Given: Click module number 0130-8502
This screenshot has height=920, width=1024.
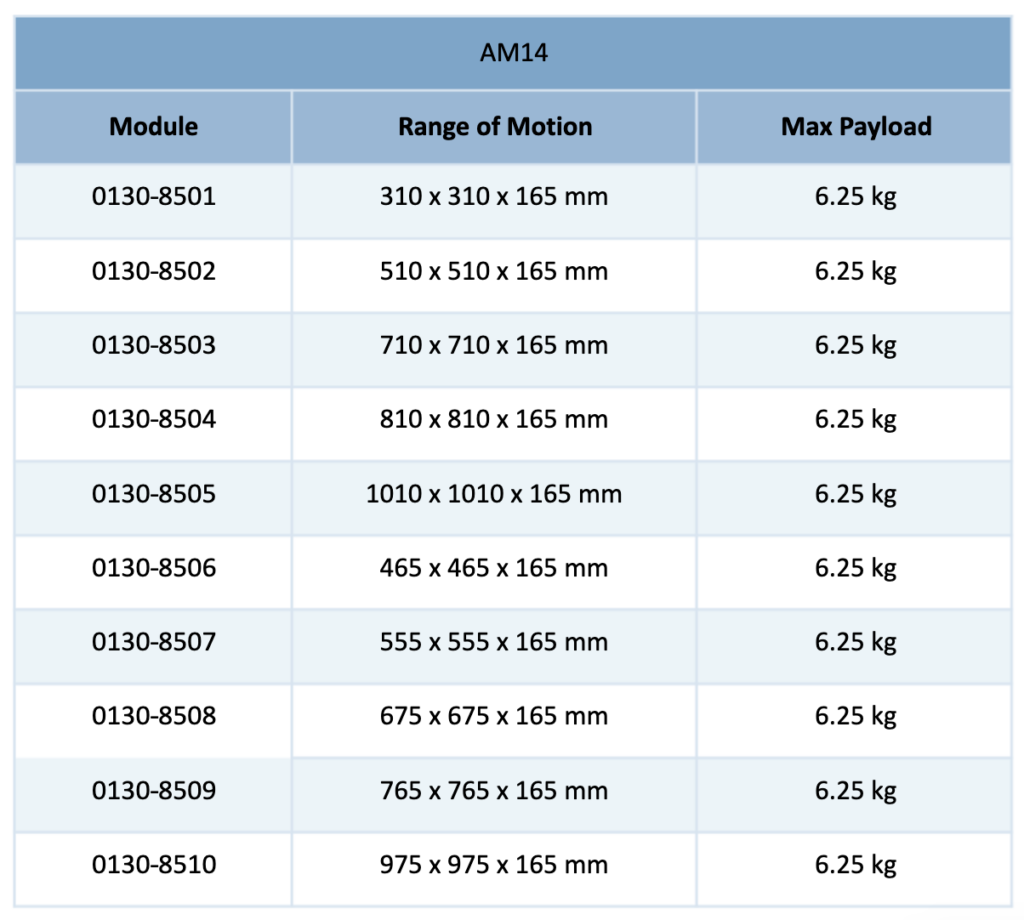Looking at the screenshot, I should point(153,271).
